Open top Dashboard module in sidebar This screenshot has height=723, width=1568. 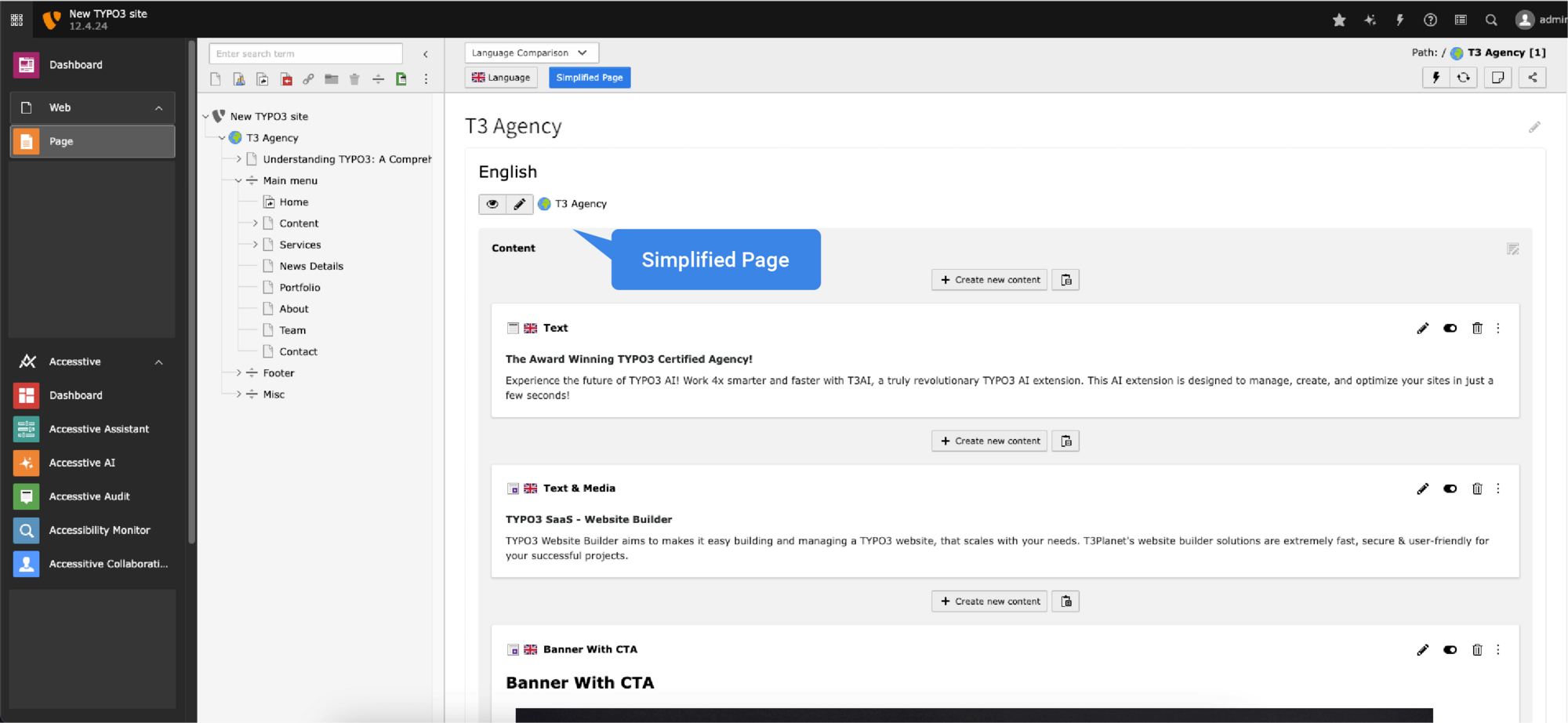point(93,65)
